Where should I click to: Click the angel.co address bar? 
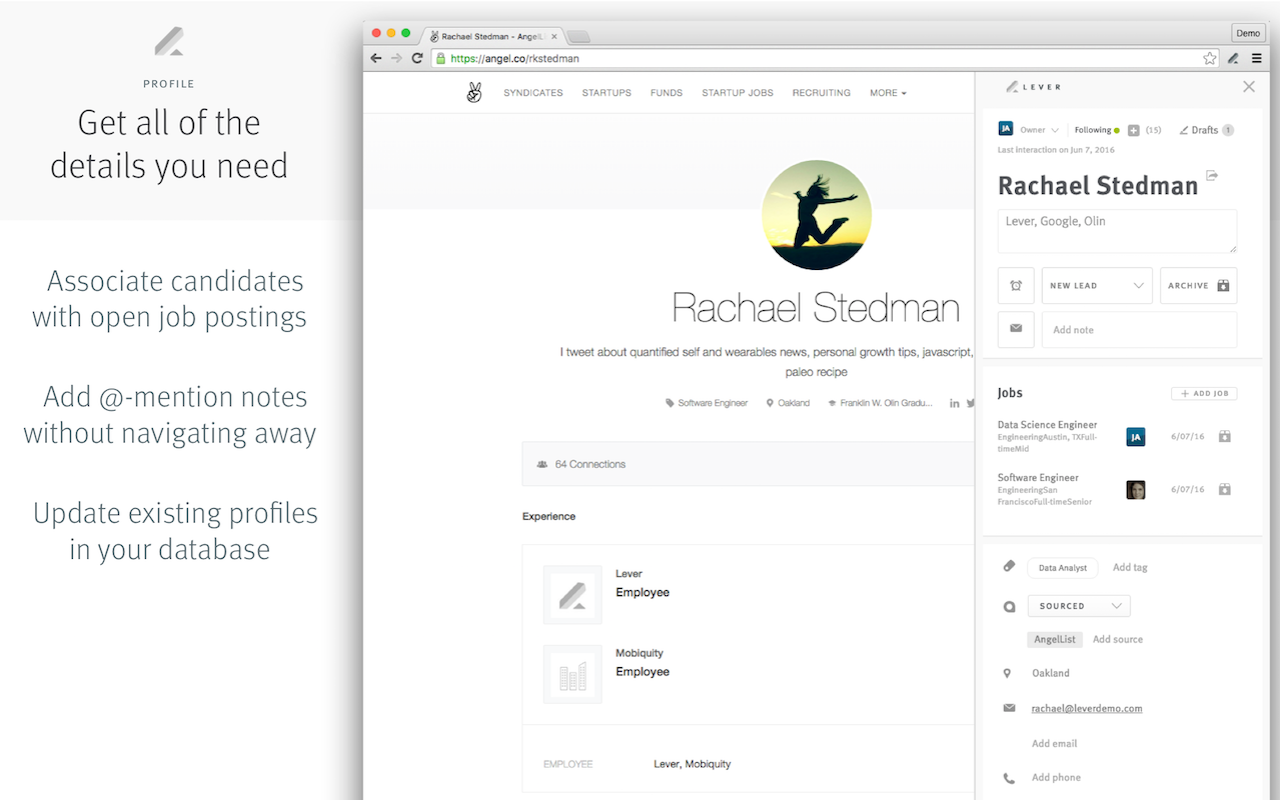pyautogui.click(x=825, y=58)
